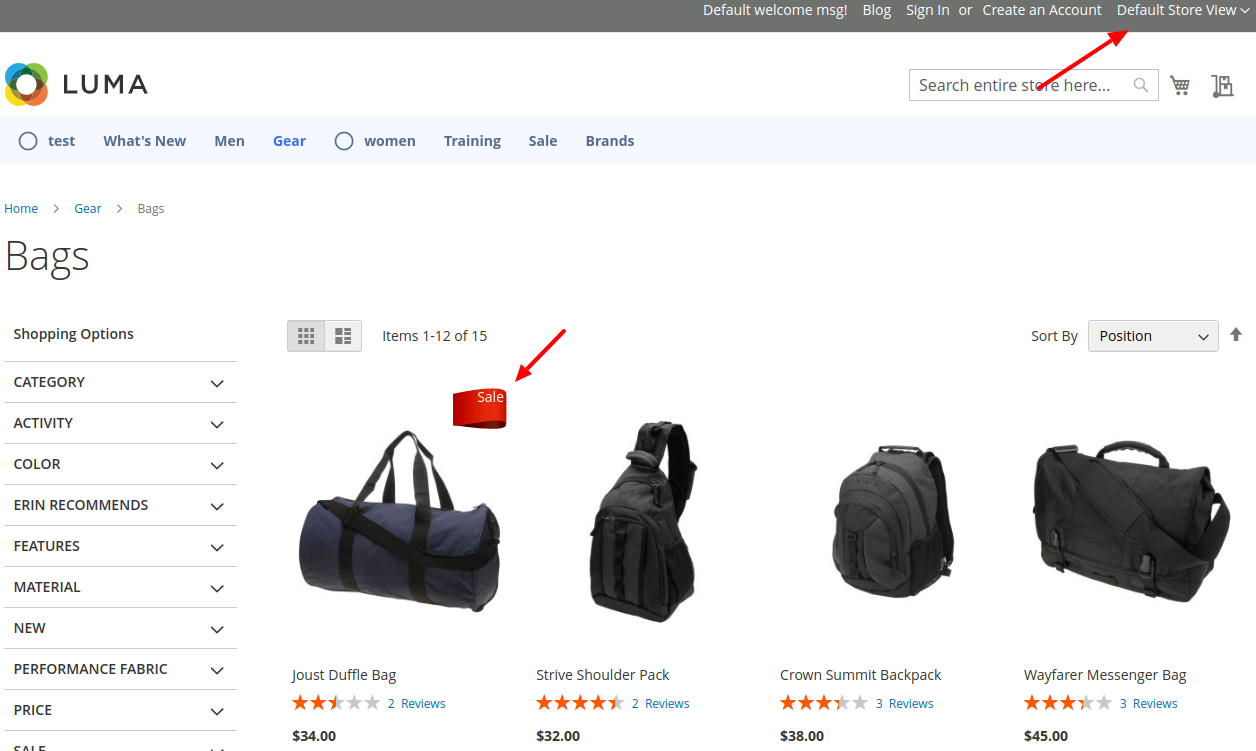Open the Joust Duffle Bag product name
This screenshot has width=1256, height=751.
click(344, 675)
